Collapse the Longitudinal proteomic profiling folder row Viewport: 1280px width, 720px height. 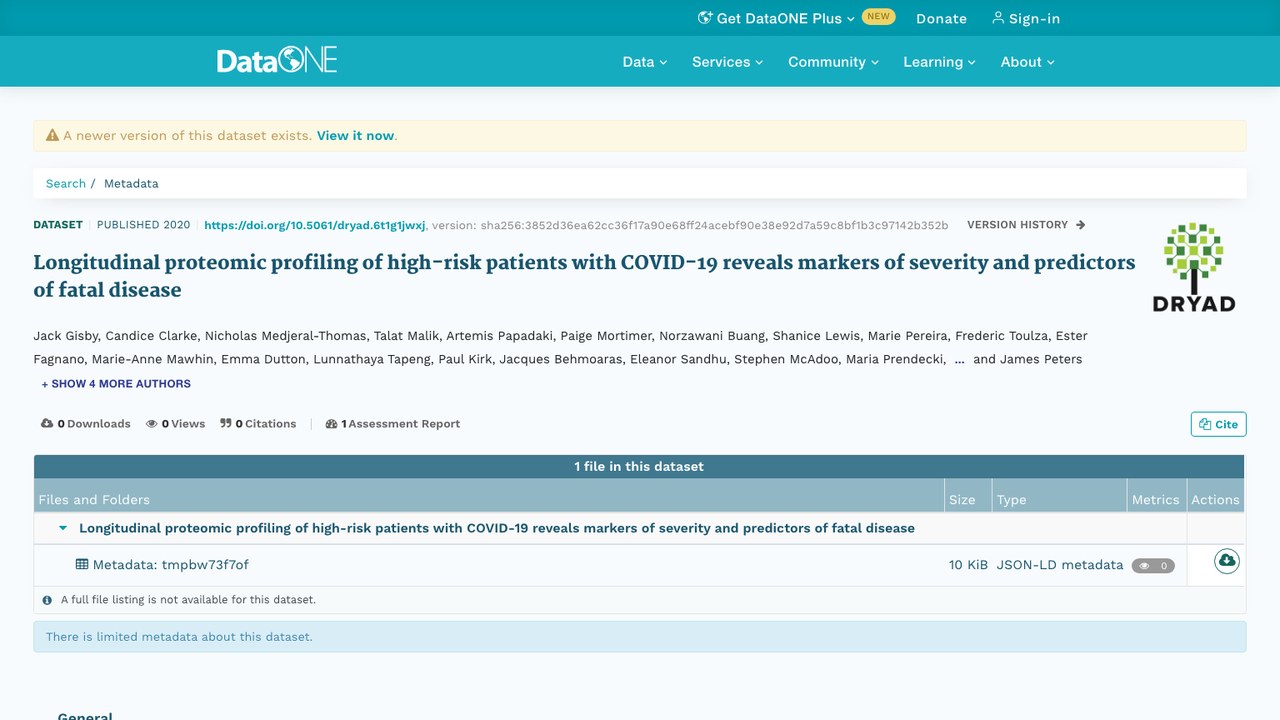pos(63,528)
